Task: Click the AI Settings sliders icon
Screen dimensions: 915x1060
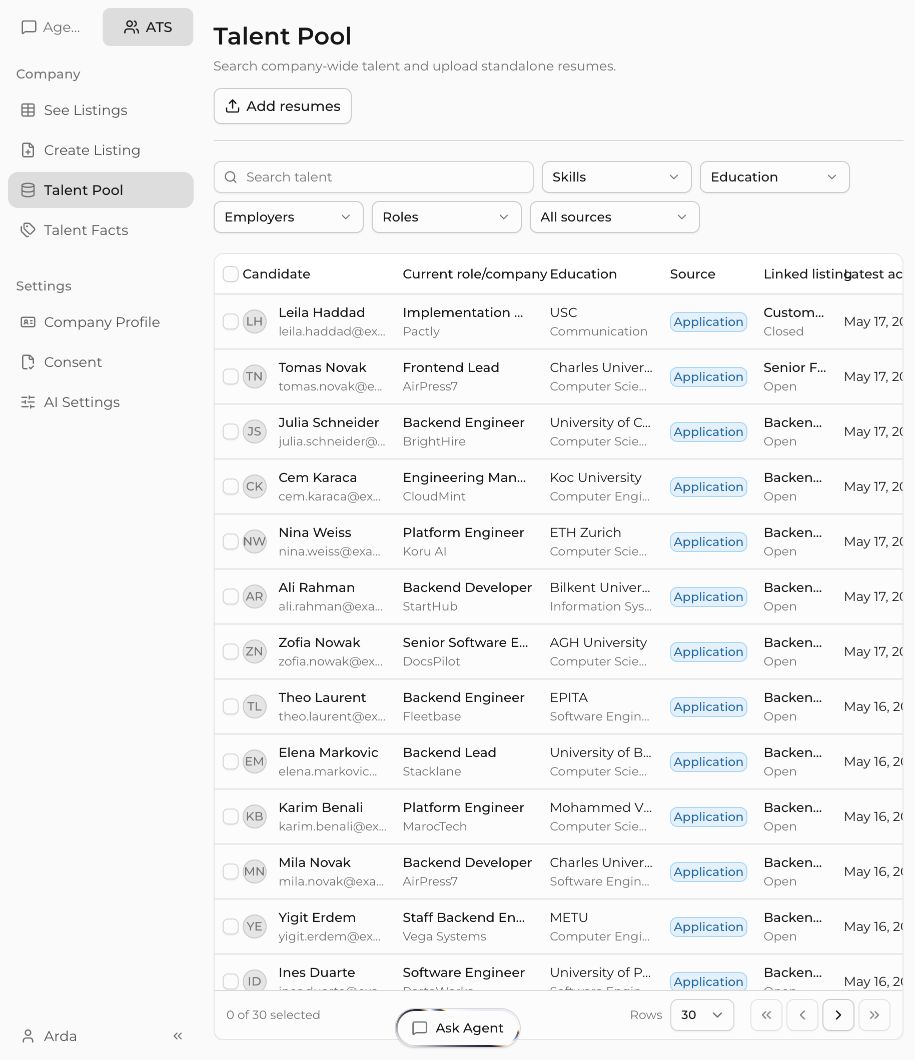Action: (28, 402)
